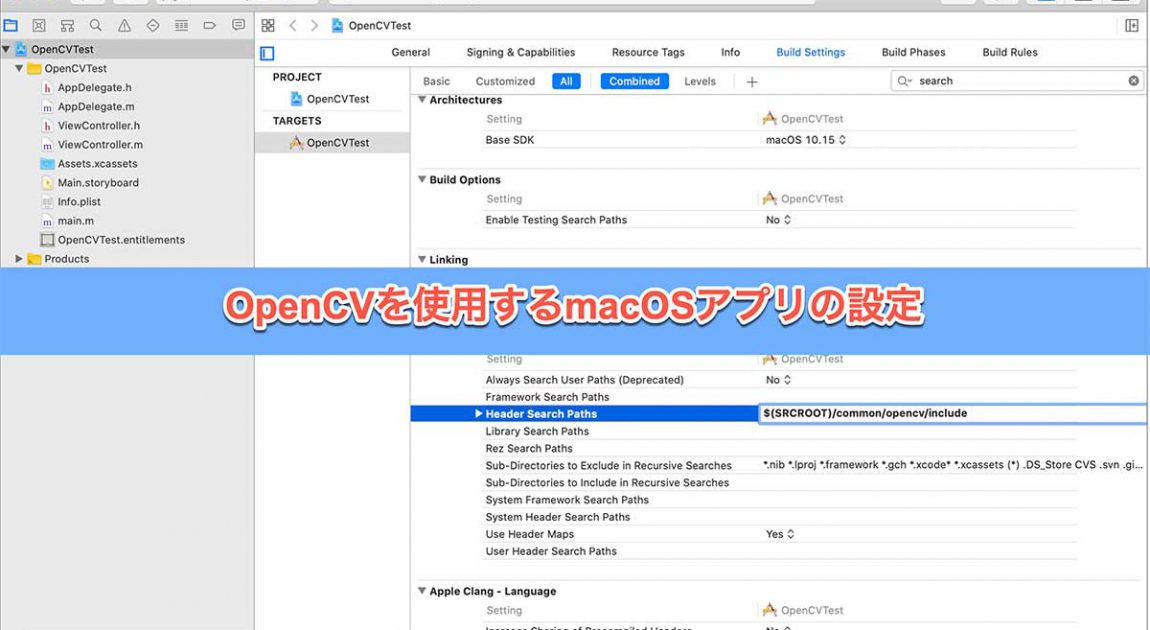Collapse Apple Clang - Language section
Image resolution: width=1150 pixels, height=630 pixels.
[422, 591]
